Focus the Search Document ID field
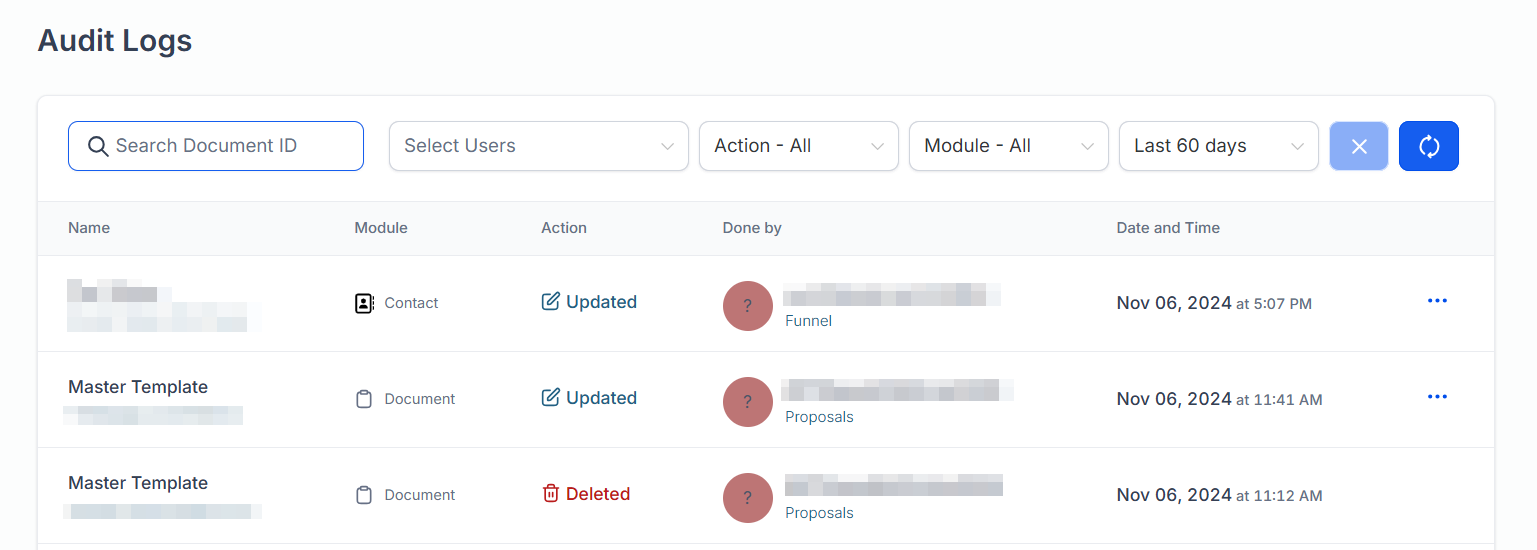1537x550 pixels. 230,146
